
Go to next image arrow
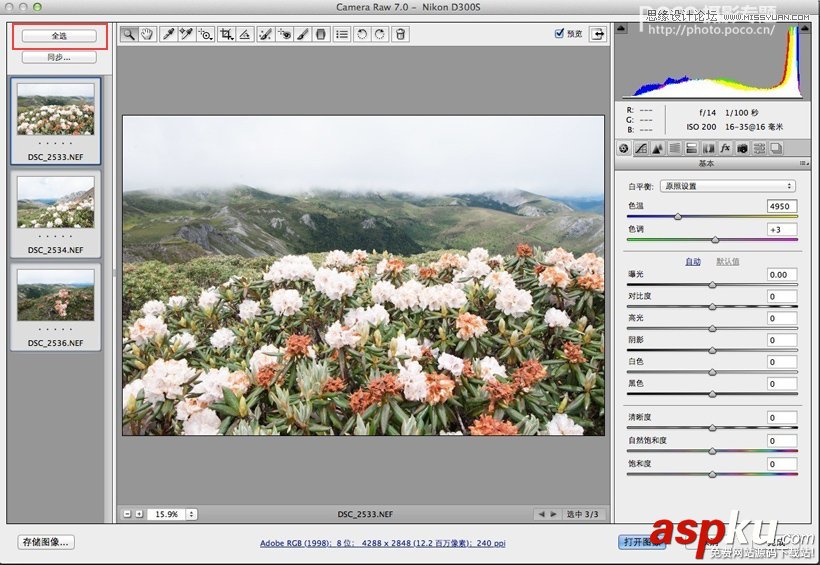tap(553, 514)
